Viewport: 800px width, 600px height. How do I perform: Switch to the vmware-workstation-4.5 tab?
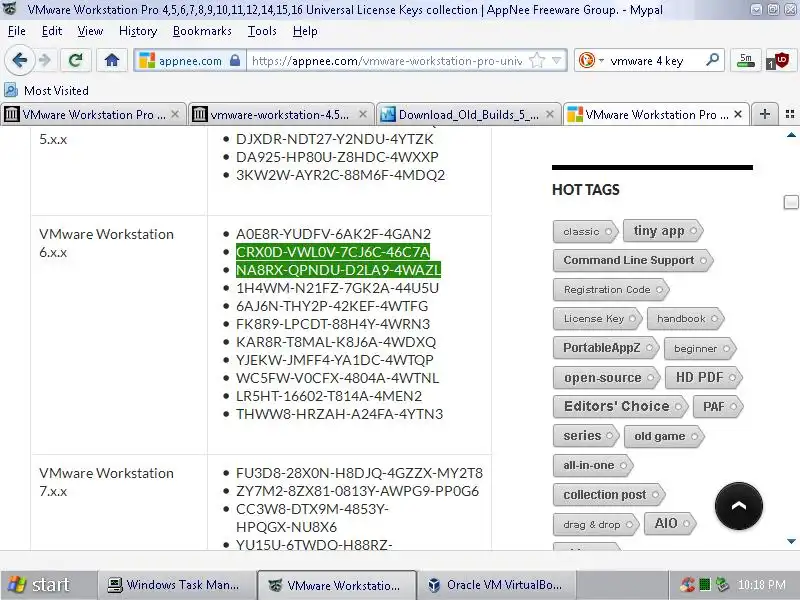(x=280, y=114)
